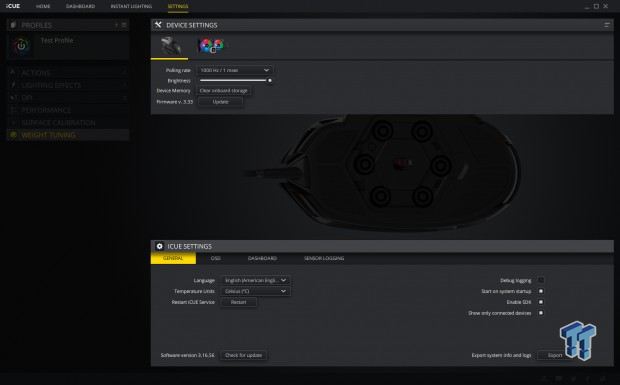Open Instant Lighting menu
The image size is (620, 385).
coord(131,6)
